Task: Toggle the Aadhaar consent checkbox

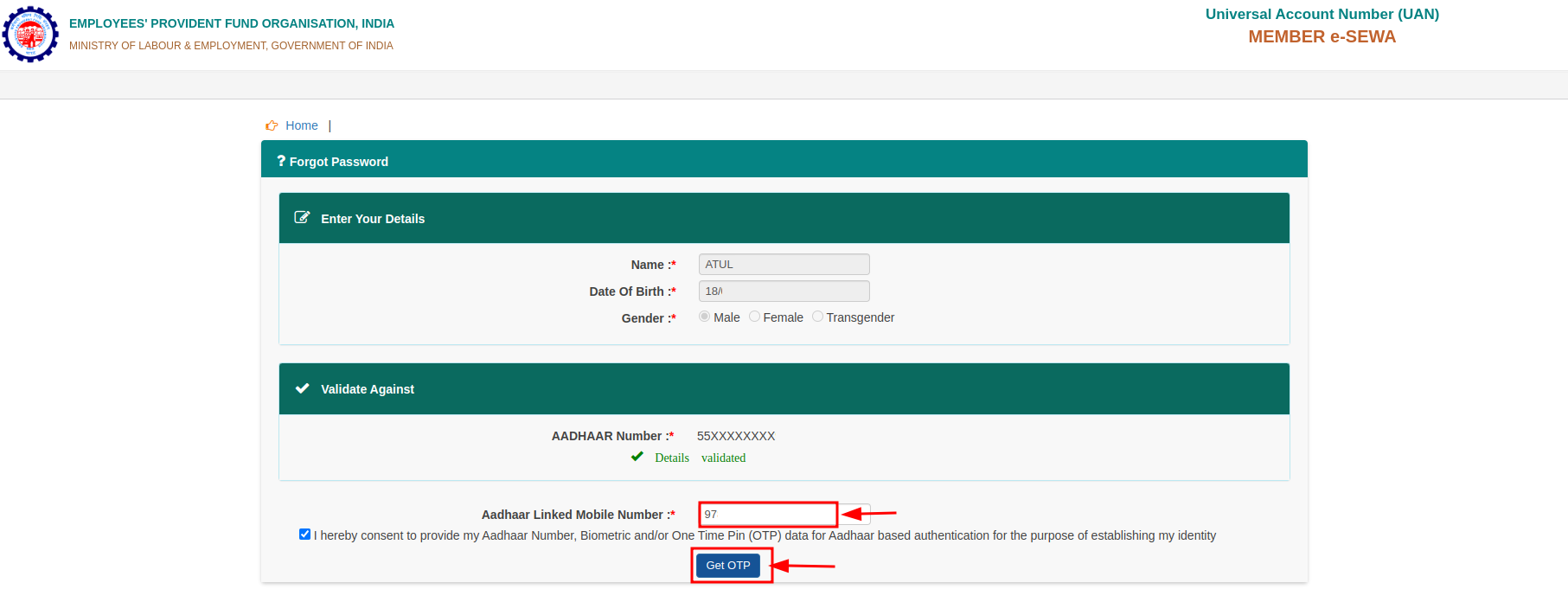Action: [x=304, y=535]
